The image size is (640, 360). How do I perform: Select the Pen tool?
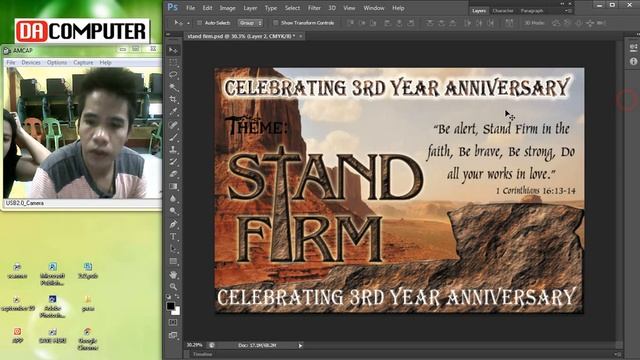(173, 224)
